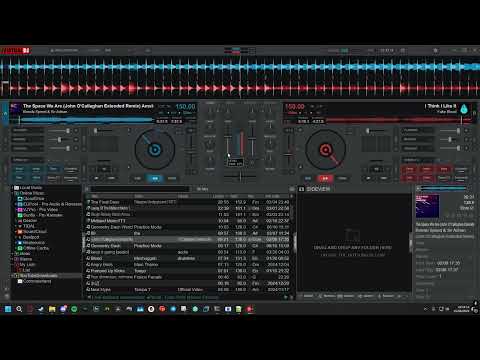The width and height of the screenshot is (480, 360).
Task: Play the left deck with the blue play button
Action: click(155, 178)
